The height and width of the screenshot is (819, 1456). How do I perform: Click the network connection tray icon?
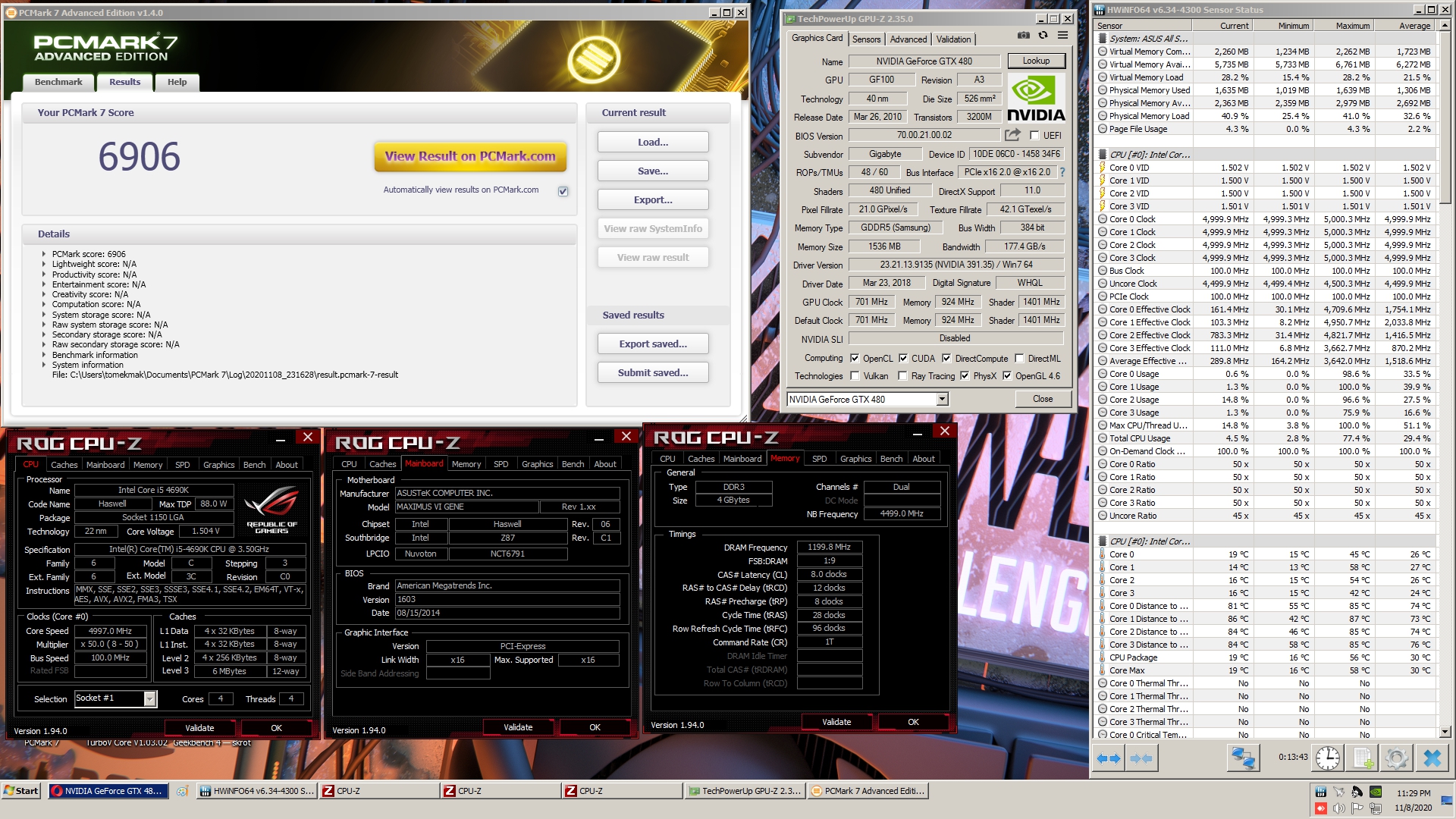(1376, 808)
